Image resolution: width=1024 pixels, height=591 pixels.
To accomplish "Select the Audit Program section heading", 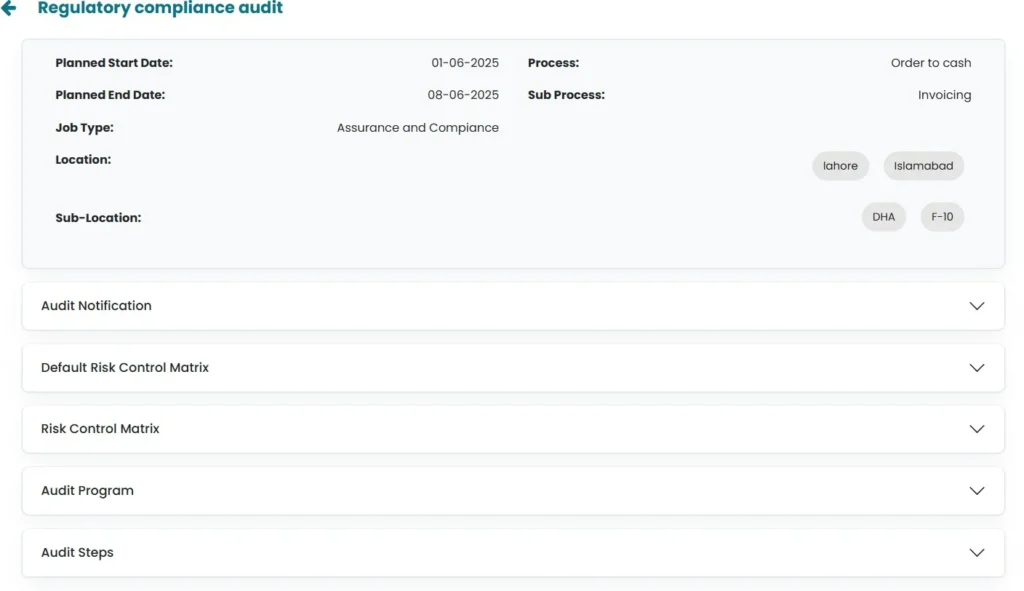I will coord(87,491).
